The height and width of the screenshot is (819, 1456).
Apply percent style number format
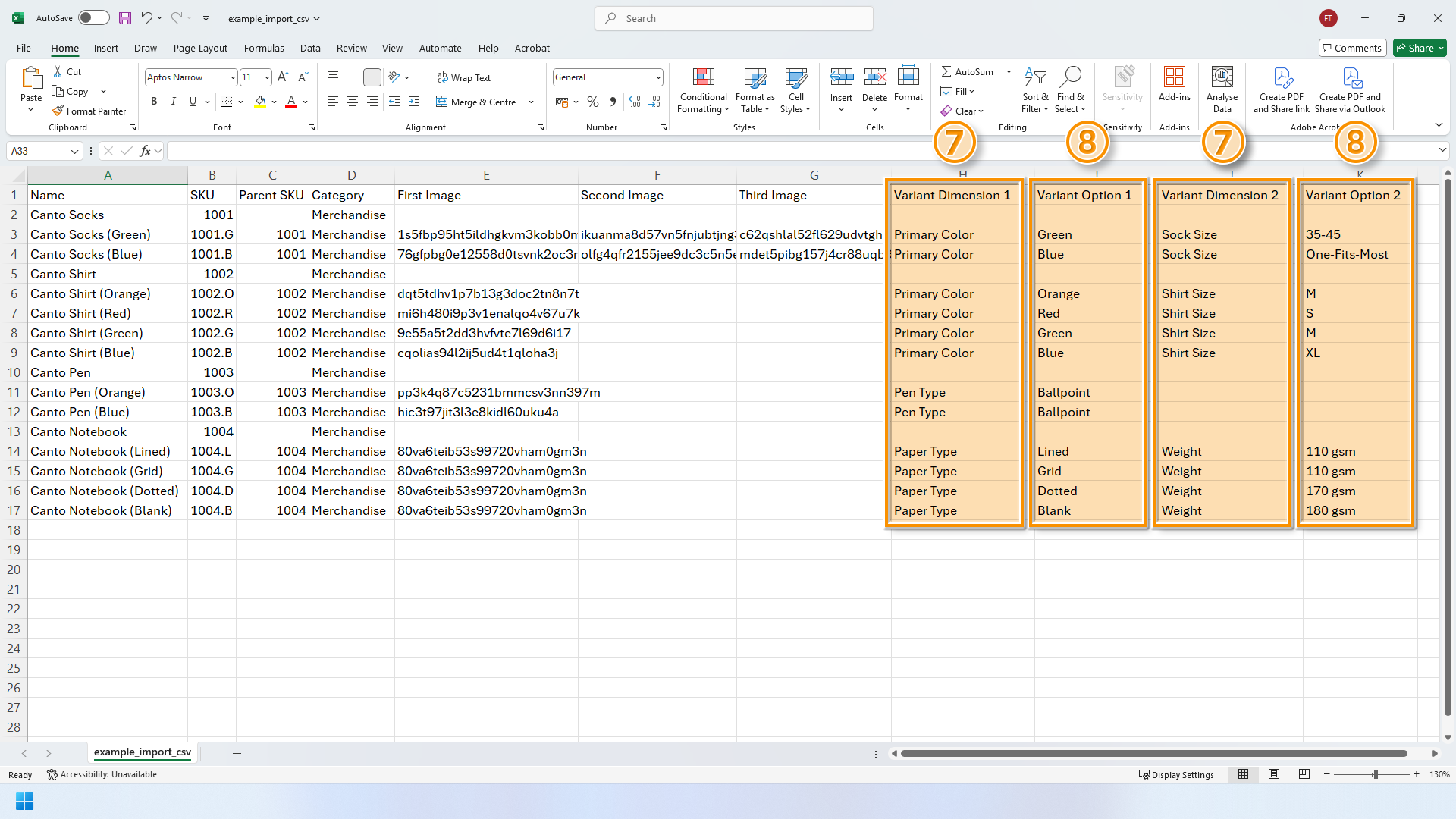(x=593, y=102)
